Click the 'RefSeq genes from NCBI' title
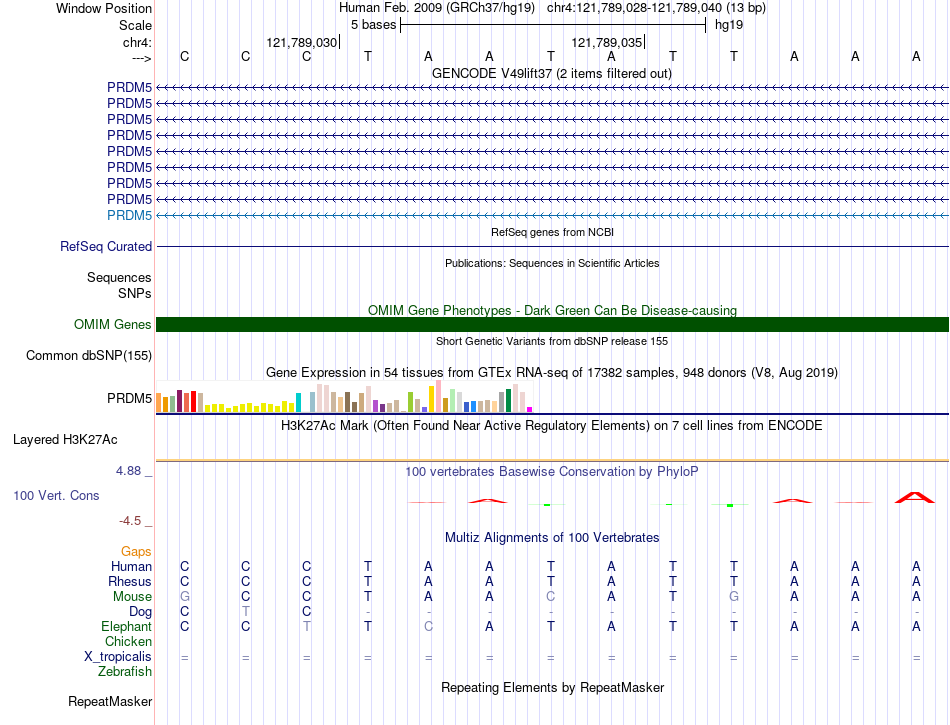The image size is (950, 725). 552,232
